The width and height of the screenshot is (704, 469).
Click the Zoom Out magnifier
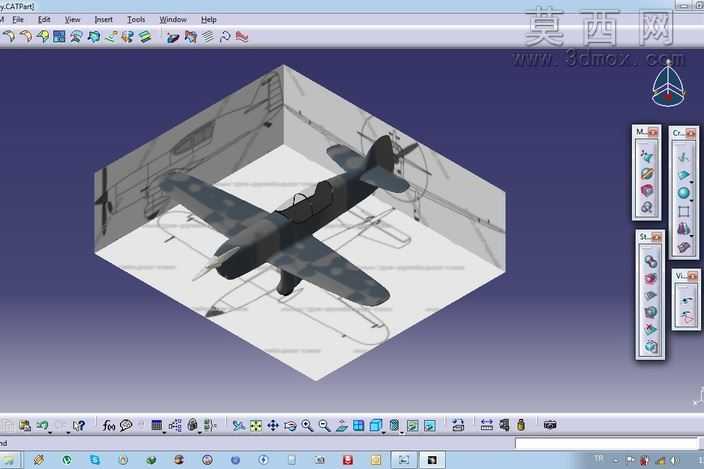(x=324, y=425)
